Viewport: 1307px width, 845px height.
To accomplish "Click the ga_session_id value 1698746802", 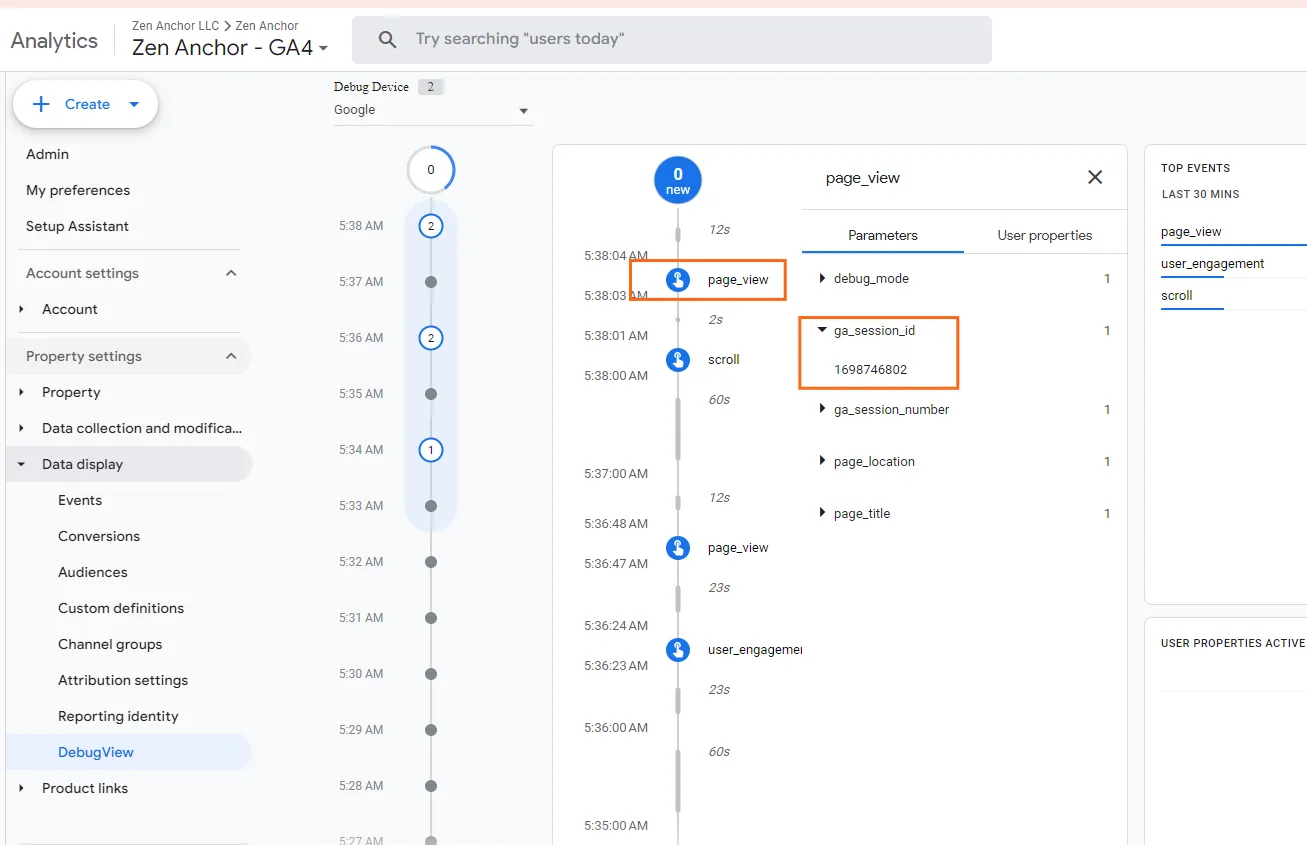I will [870, 369].
